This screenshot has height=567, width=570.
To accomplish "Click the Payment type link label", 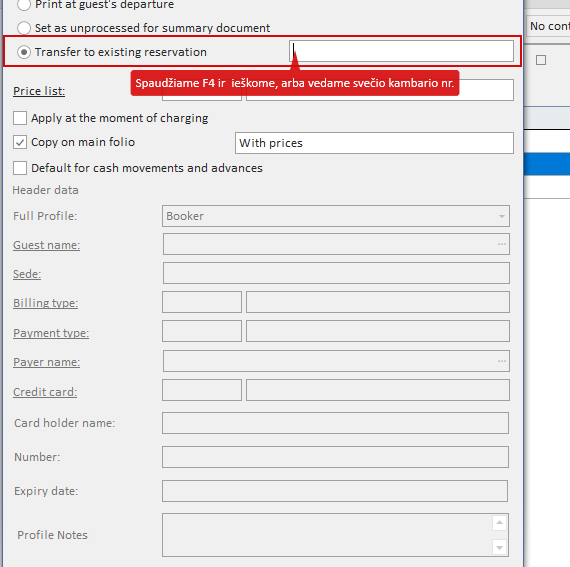I will pyautogui.click(x=51, y=333).
